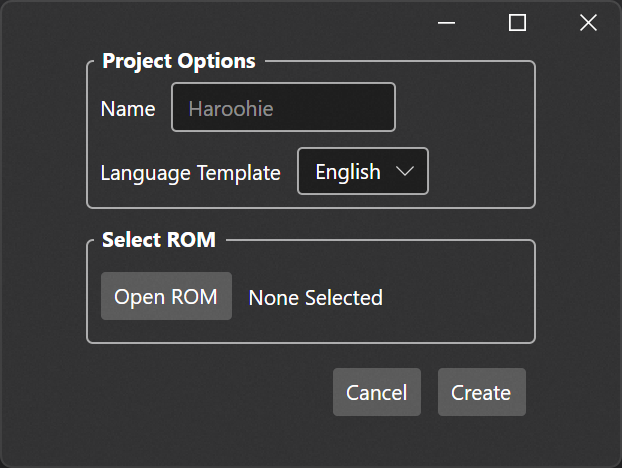
Task: Focus the project Name text field
Action: point(283,107)
